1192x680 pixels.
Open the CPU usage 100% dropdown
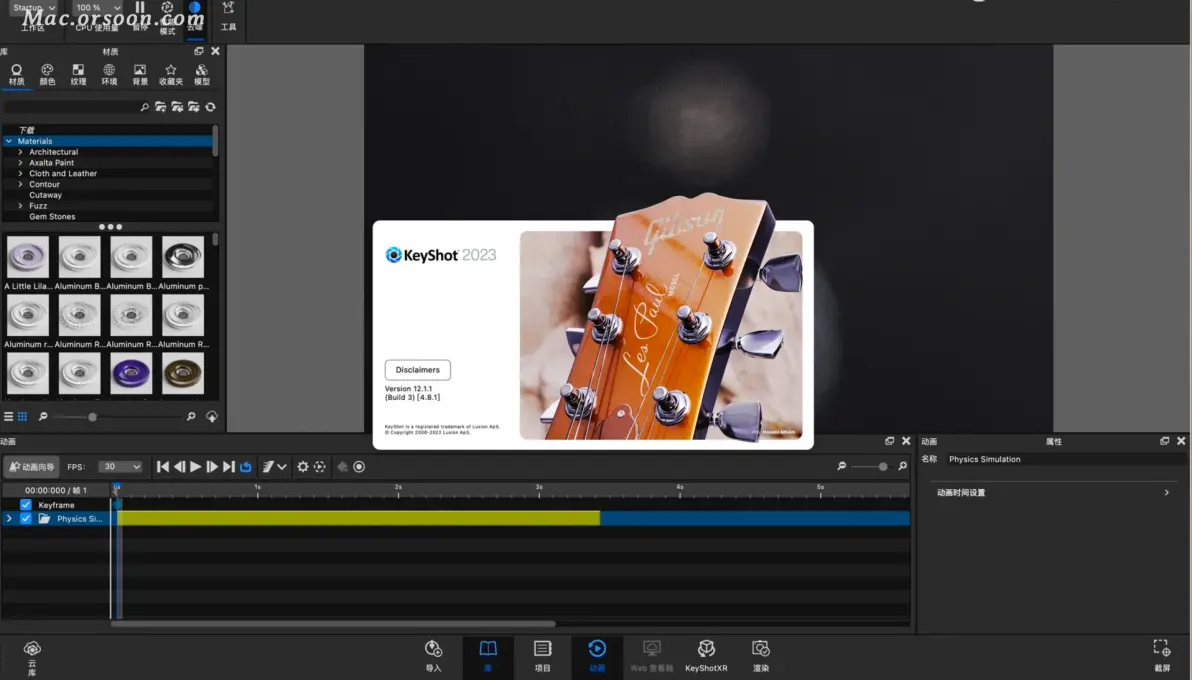click(x=97, y=8)
